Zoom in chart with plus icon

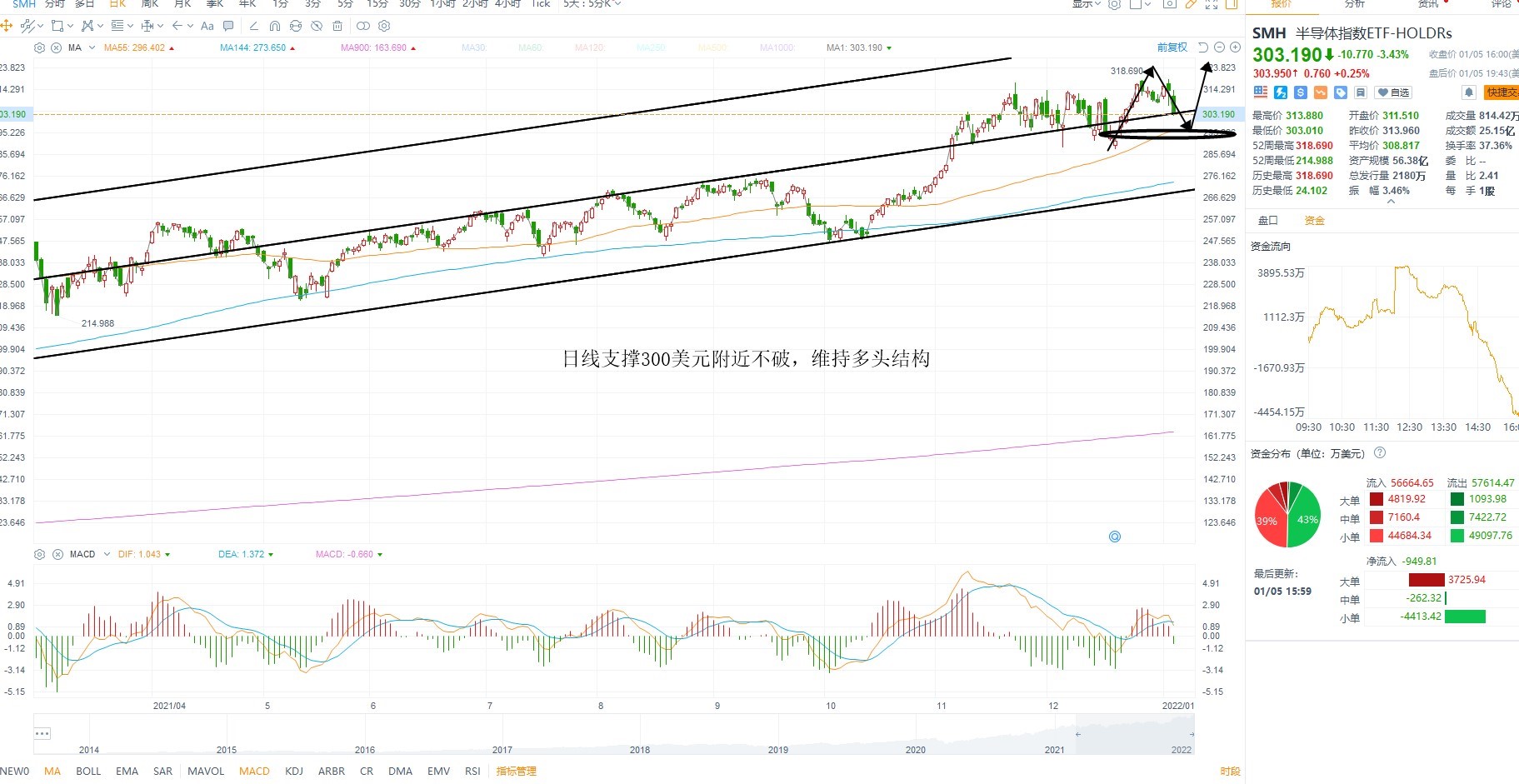(1235, 47)
